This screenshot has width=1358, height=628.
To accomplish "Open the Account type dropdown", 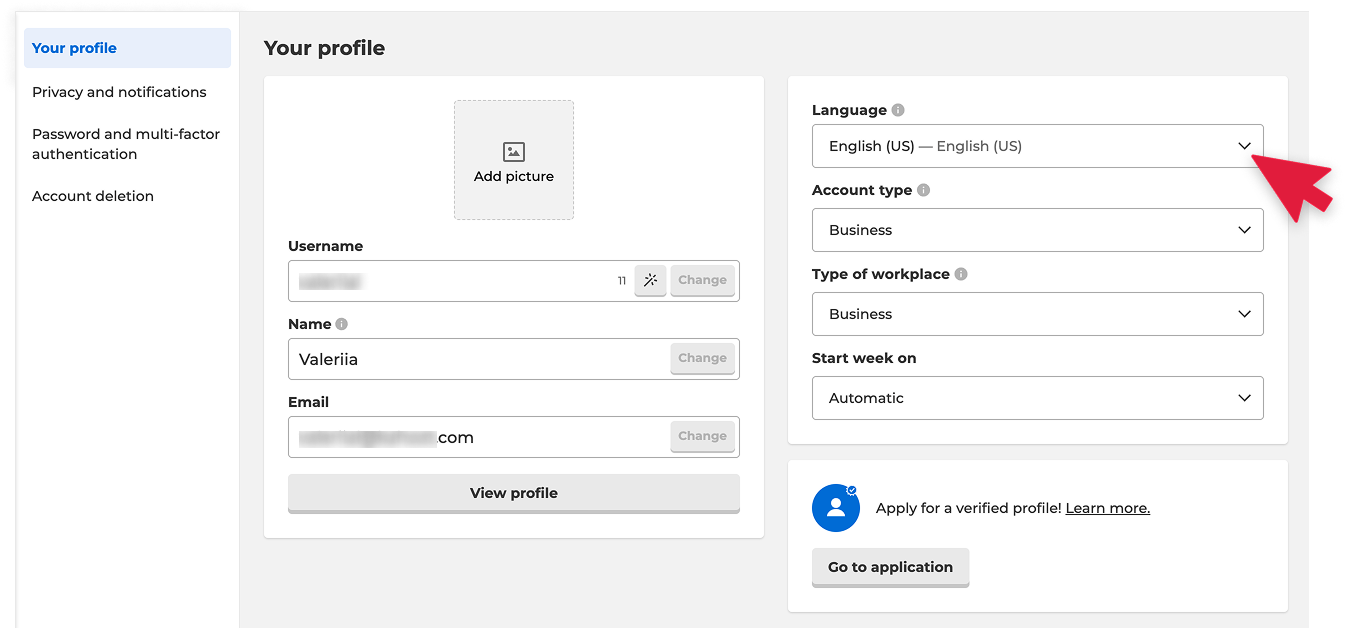I will coord(1038,230).
